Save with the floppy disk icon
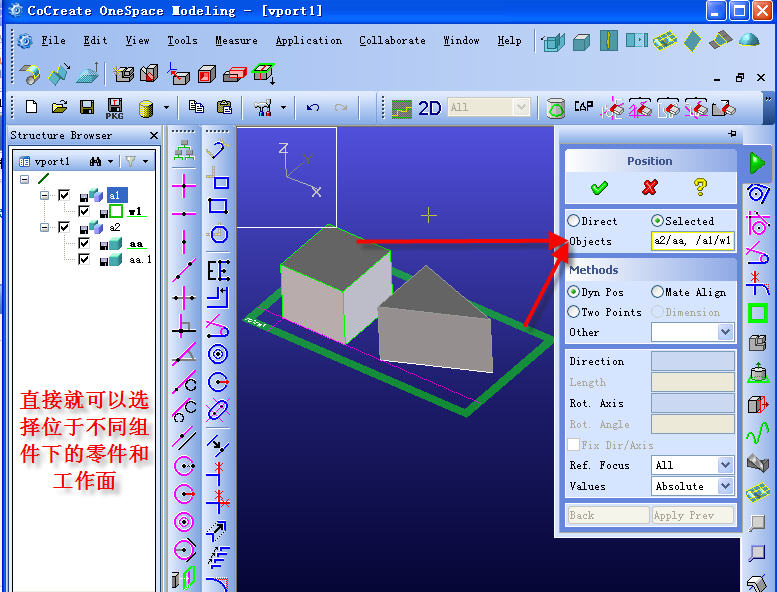777x592 pixels. point(87,107)
